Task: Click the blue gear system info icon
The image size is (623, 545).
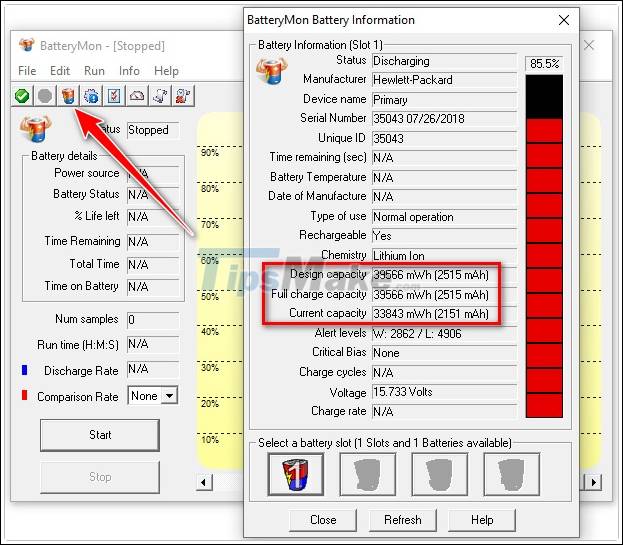Action: (91, 96)
